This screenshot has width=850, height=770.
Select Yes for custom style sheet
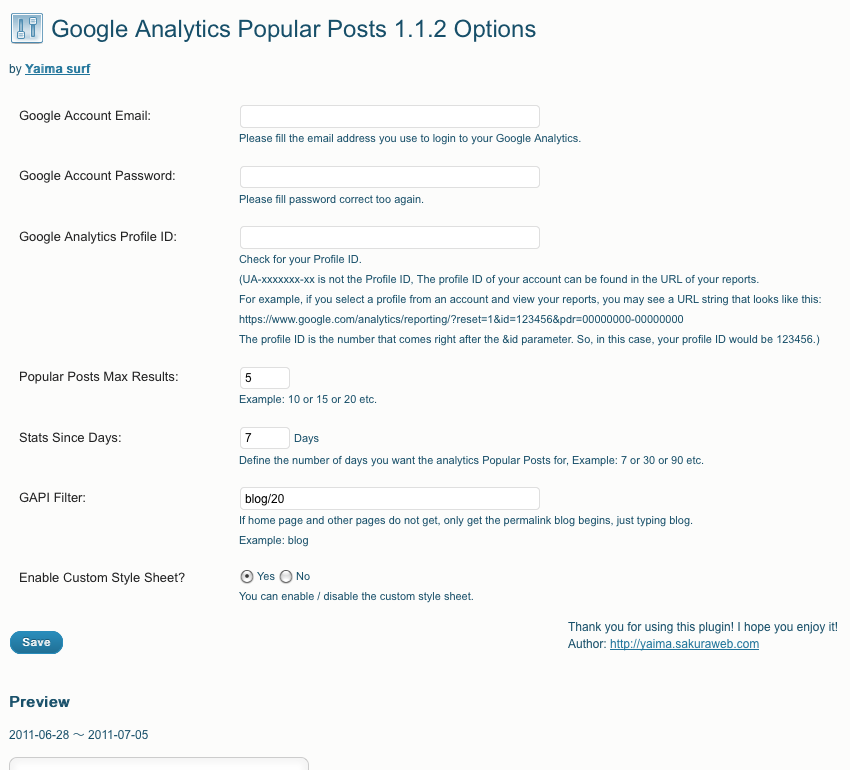tap(247, 576)
